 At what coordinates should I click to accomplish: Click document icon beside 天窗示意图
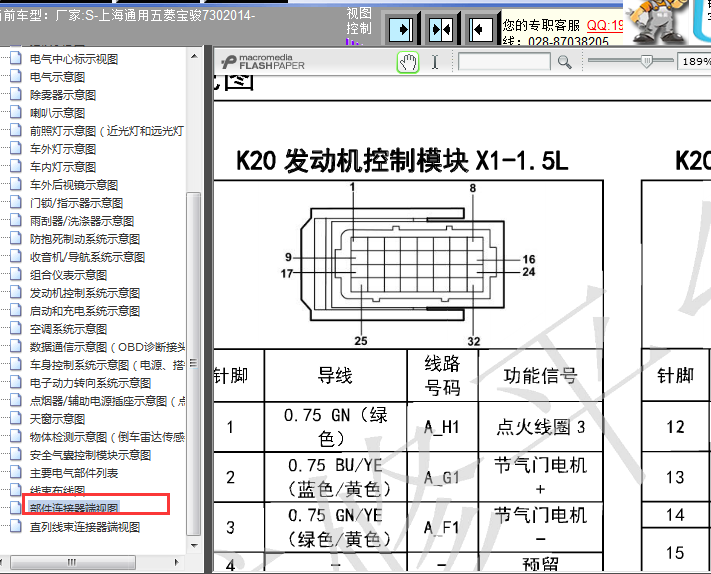[16, 418]
